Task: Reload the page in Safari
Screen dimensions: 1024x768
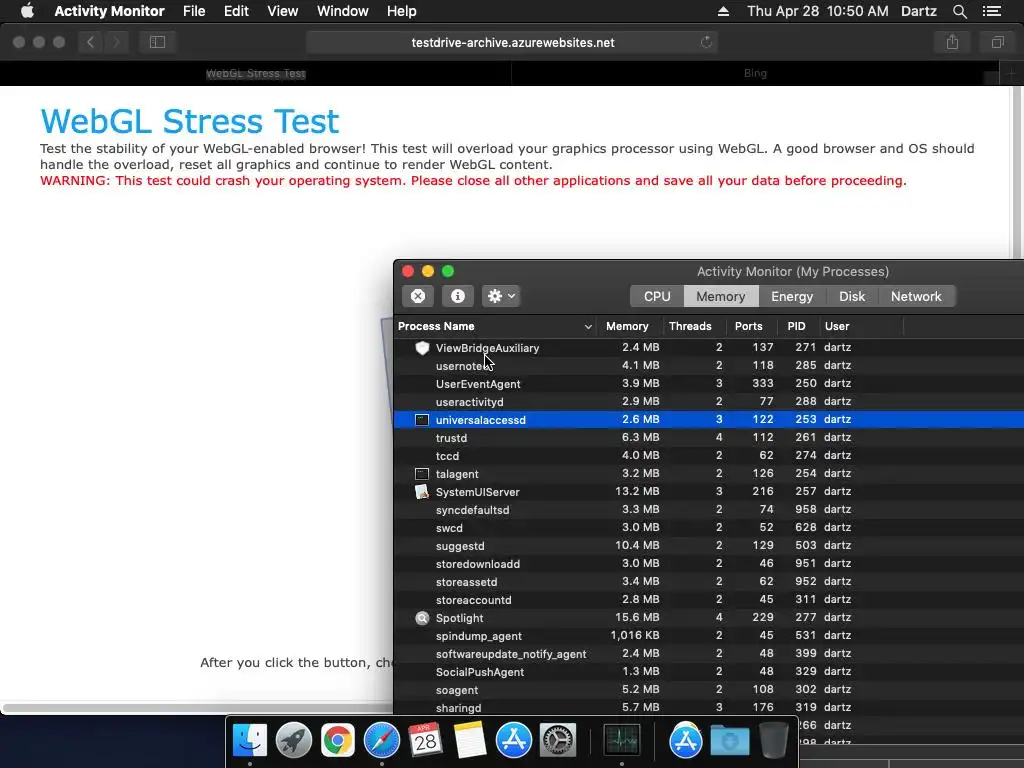Action: point(706,42)
